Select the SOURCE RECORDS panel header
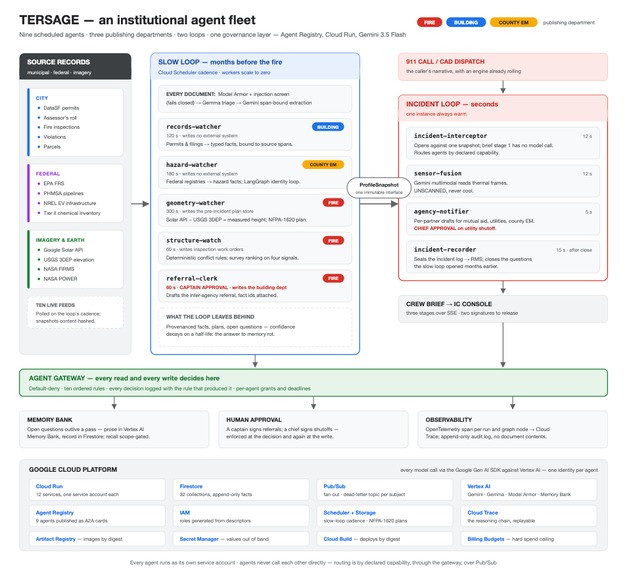 pyautogui.click(x=75, y=66)
